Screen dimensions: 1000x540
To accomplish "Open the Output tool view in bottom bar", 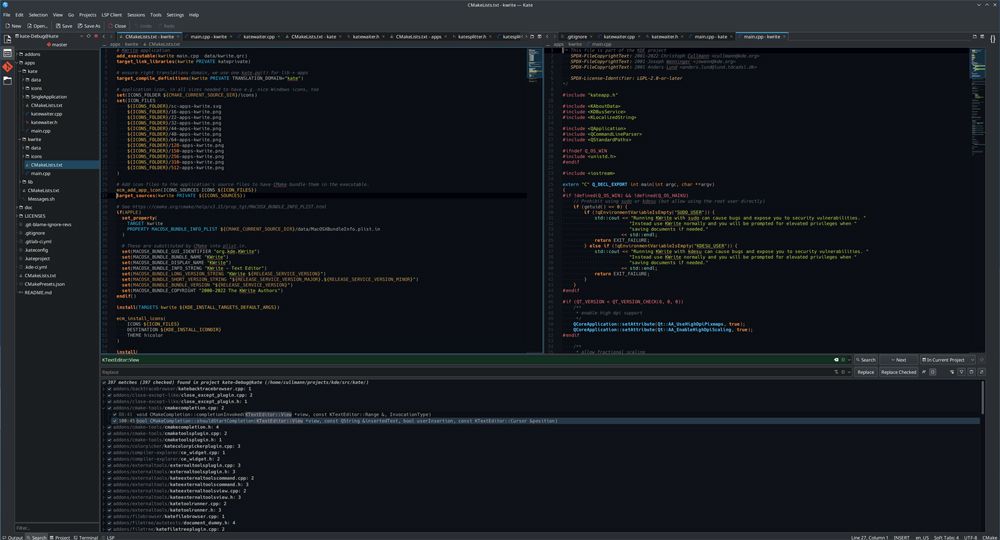I will 12,537.
